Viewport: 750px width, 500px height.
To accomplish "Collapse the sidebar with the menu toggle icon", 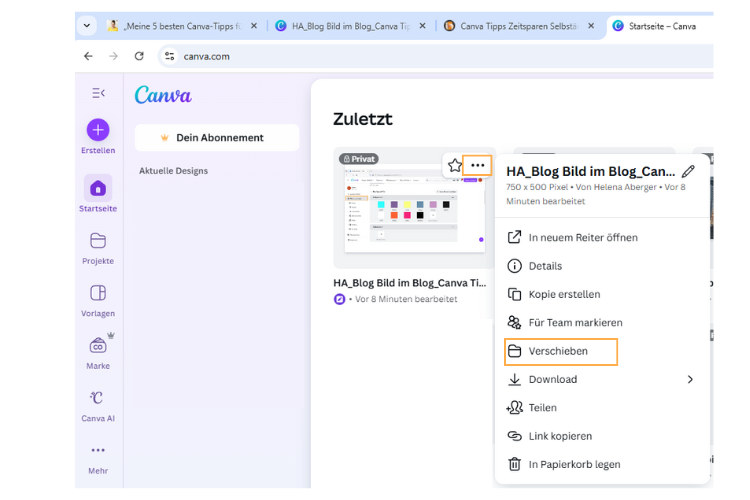I will (x=98, y=93).
